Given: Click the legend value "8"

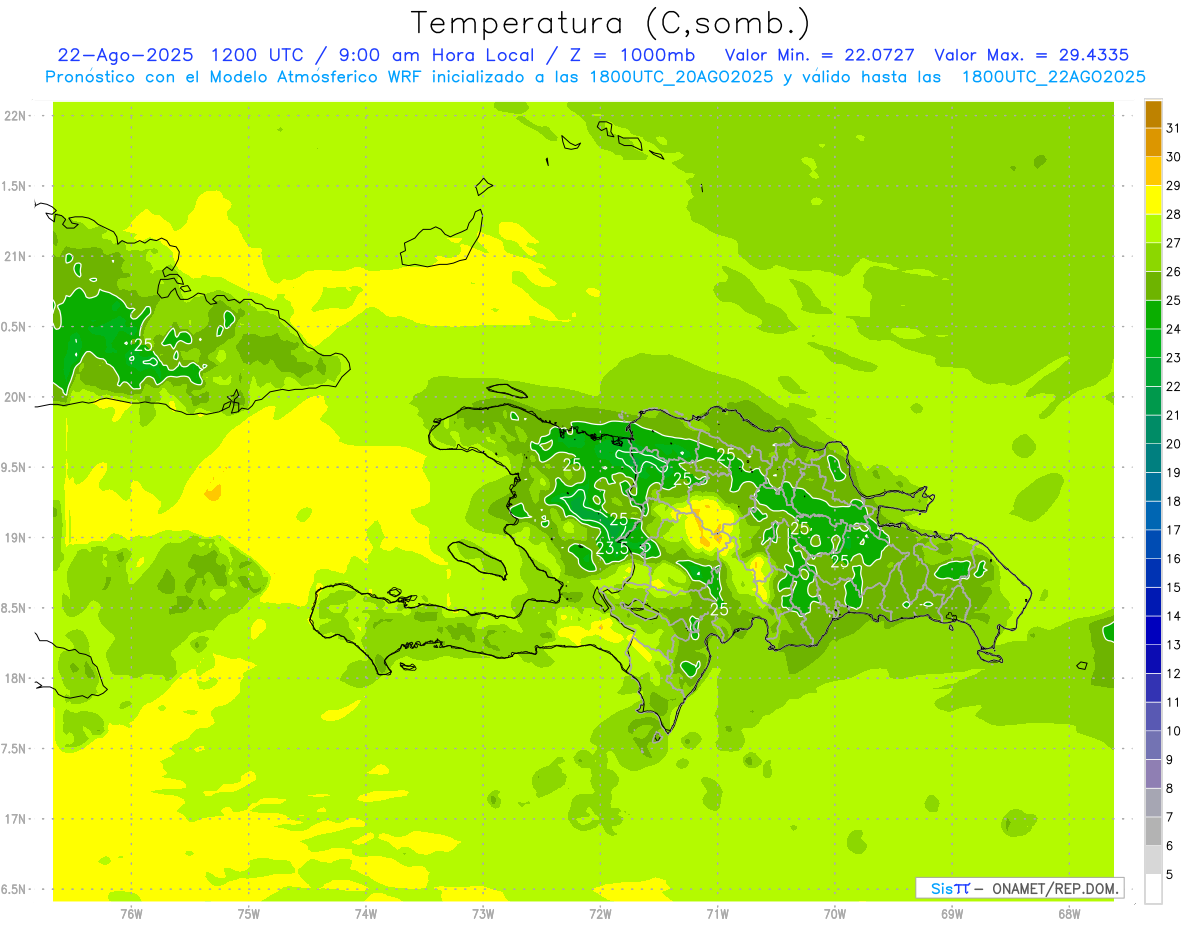Looking at the screenshot, I should point(1169,788).
